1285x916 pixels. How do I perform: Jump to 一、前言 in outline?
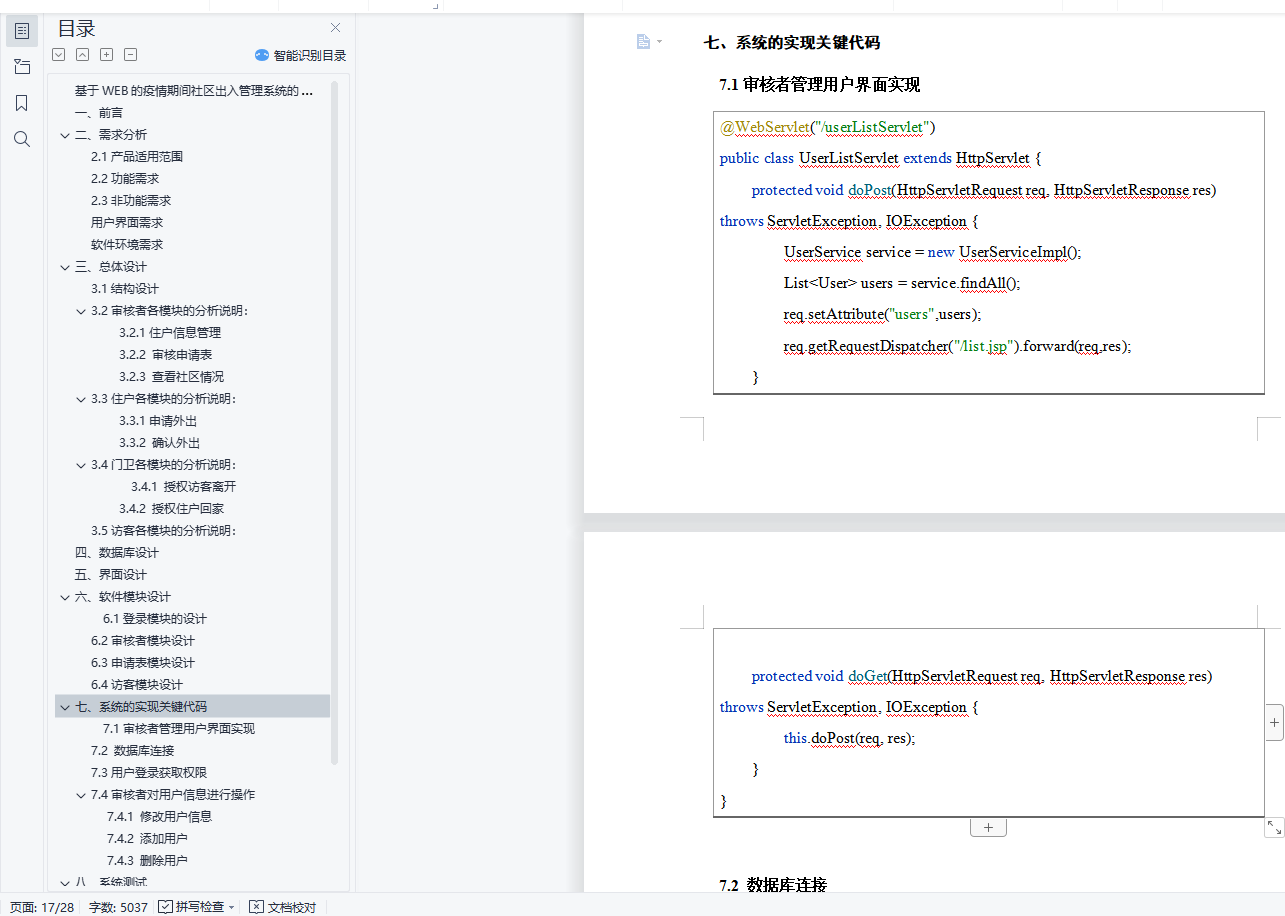point(99,112)
